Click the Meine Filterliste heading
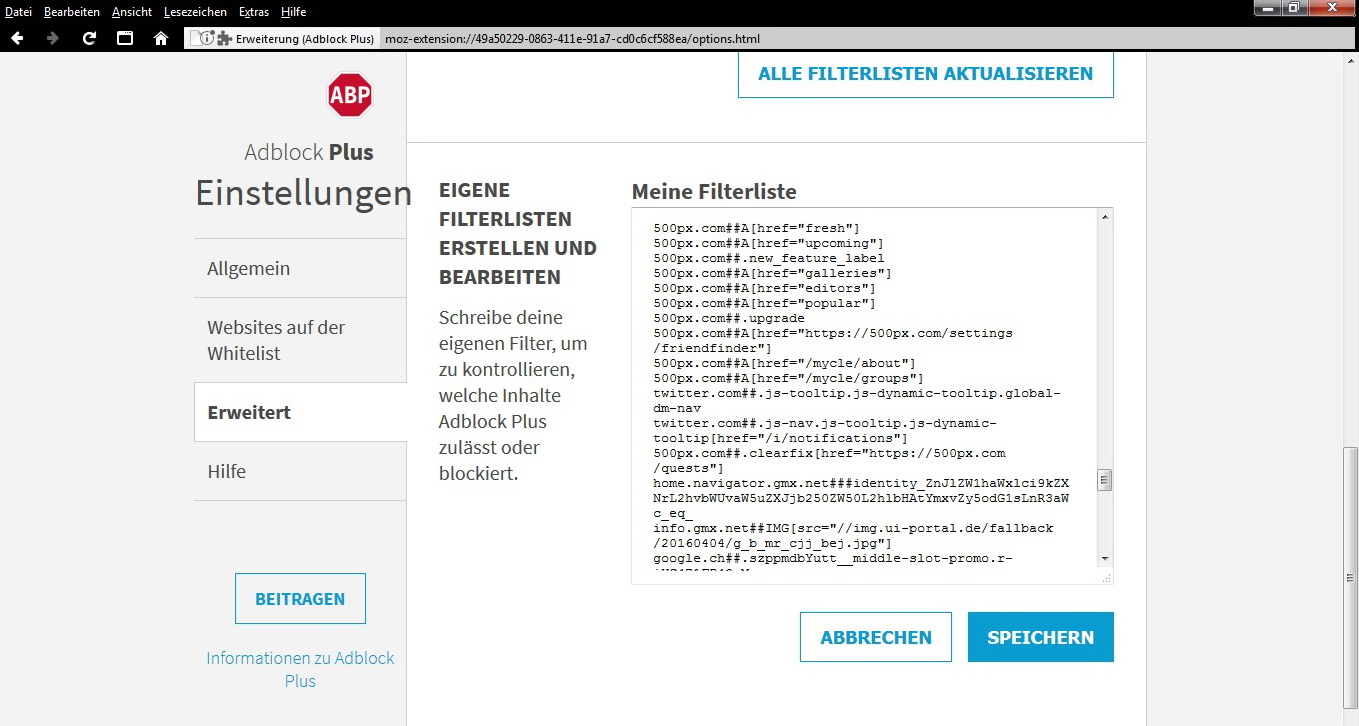The width and height of the screenshot is (1359, 726). (x=714, y=192)
